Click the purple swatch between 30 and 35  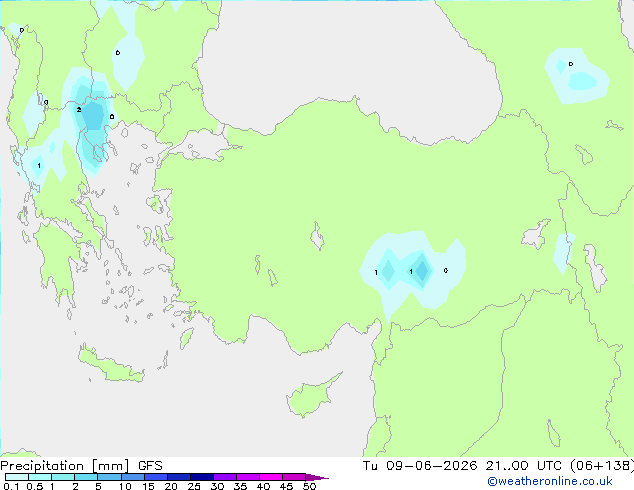[225, 477]
